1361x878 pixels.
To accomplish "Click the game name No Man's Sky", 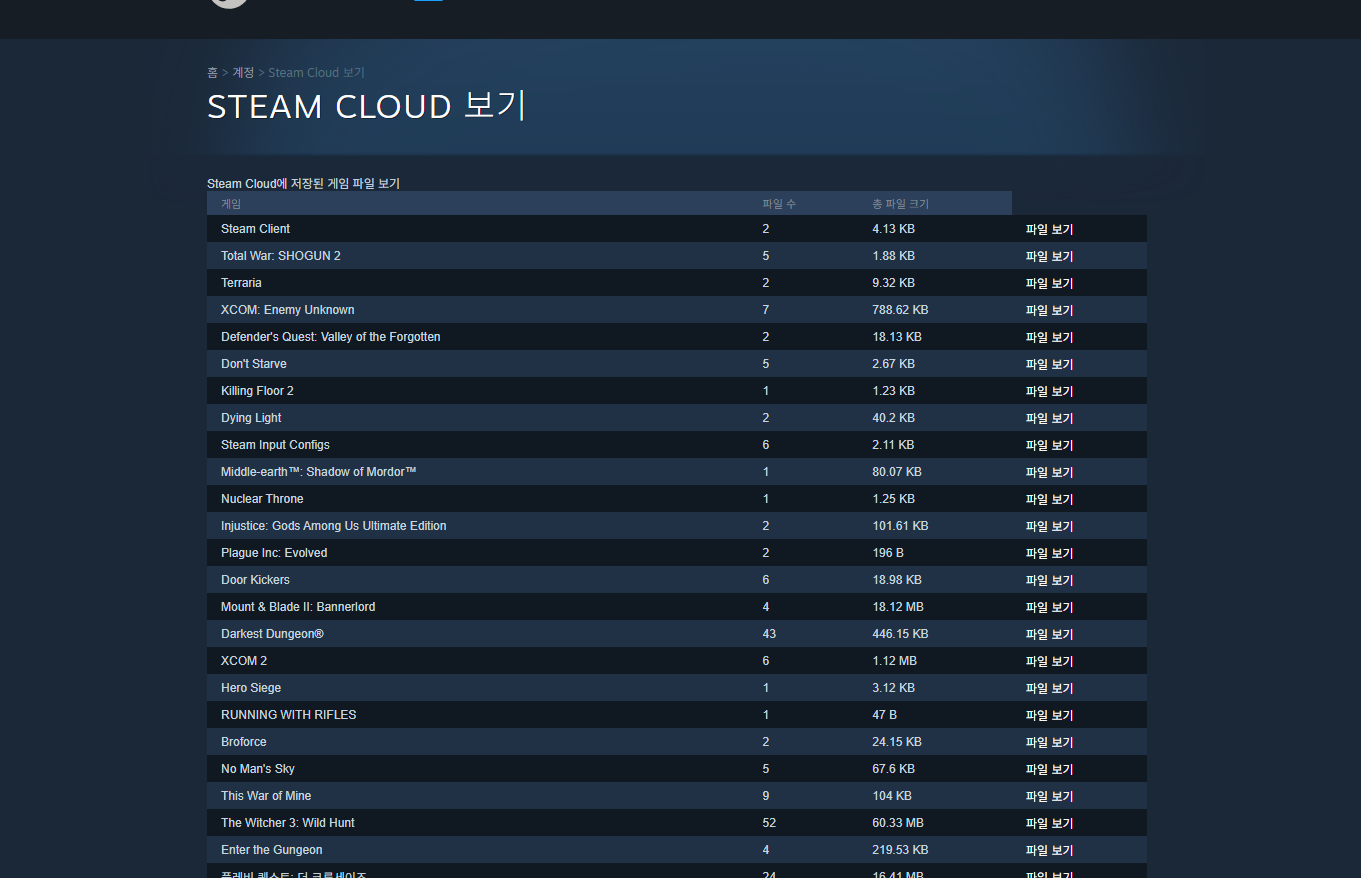I will tap(258, 769).
